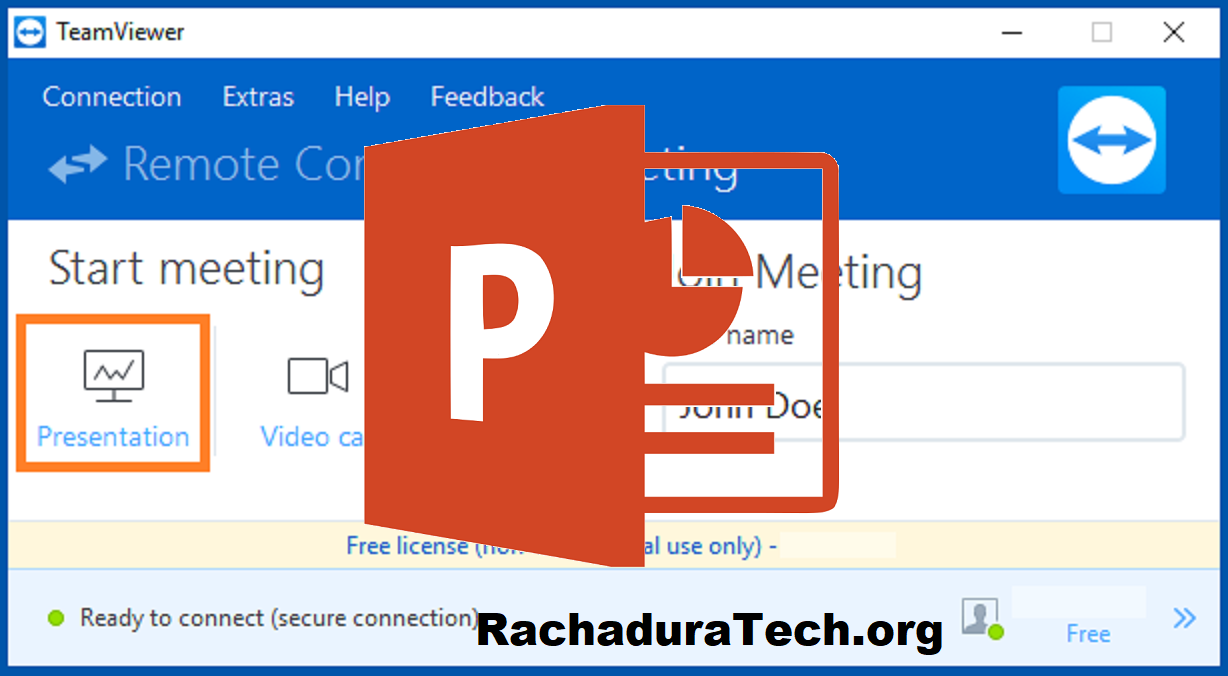This screenshot has height=676, width=1228.
Task: Close the TeamViewer window
Action: [1174, 32]
